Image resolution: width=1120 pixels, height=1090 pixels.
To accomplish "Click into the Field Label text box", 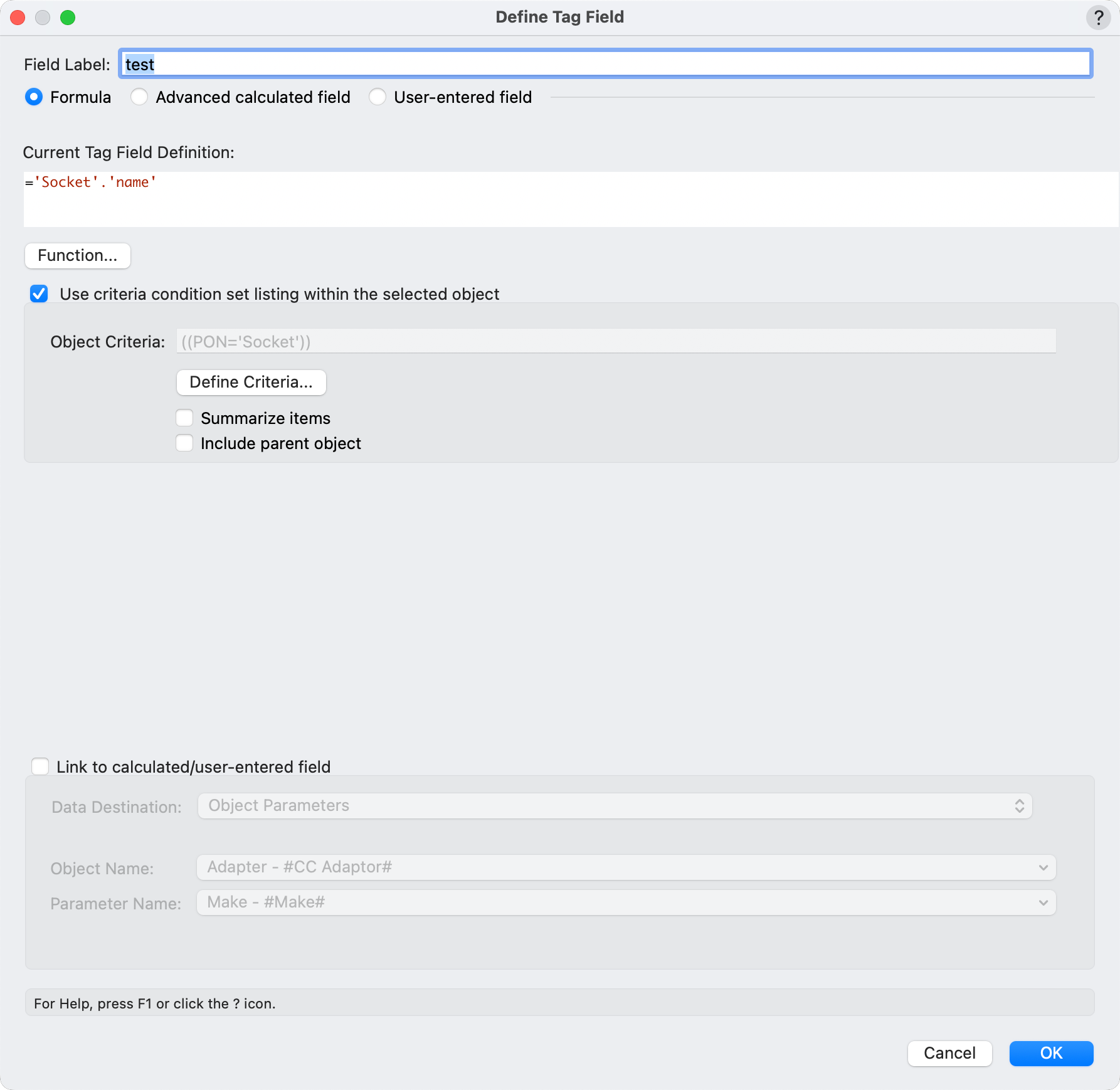I will click(x=605, y=64).
